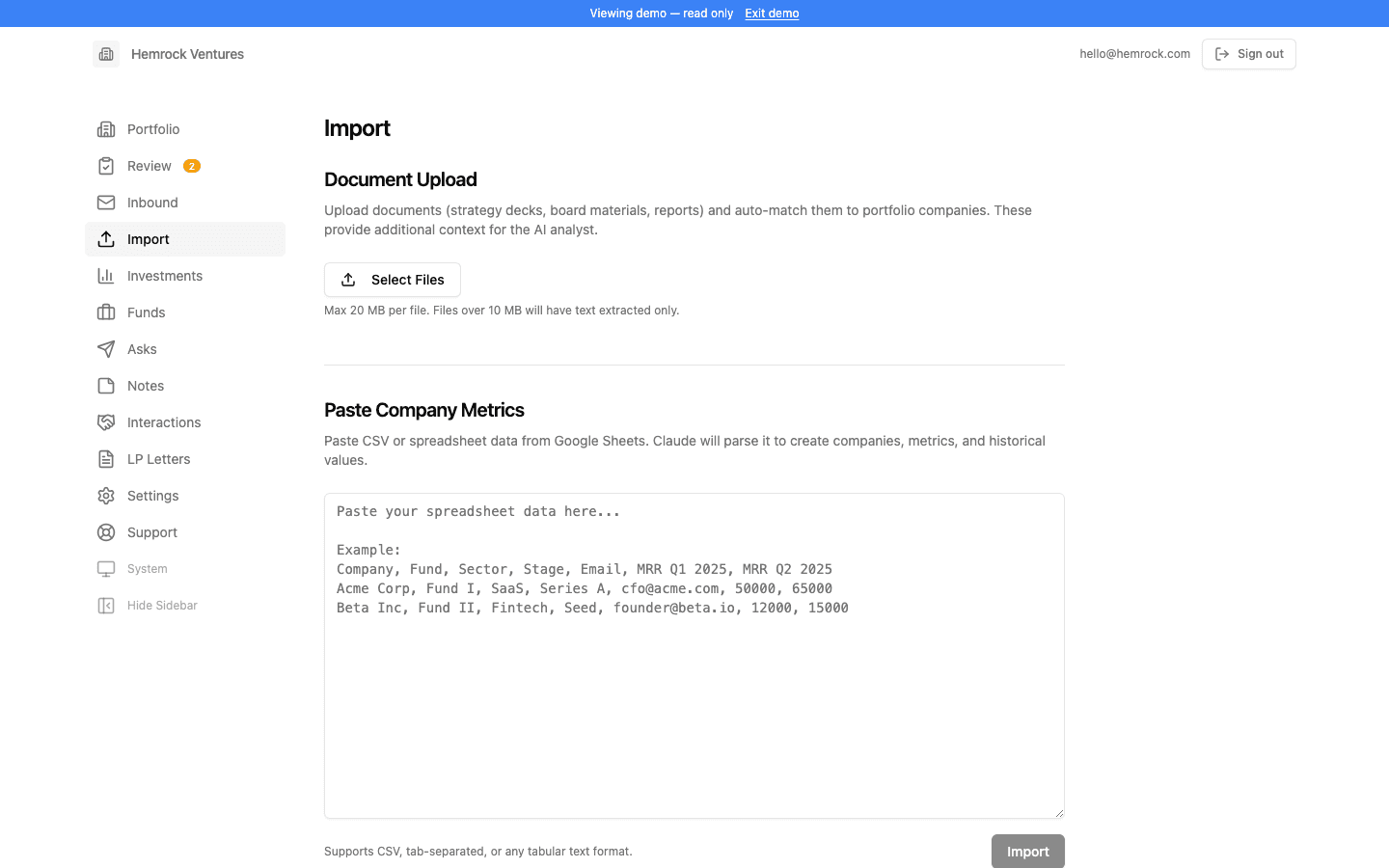Click the gray Import submit button

1028,852
